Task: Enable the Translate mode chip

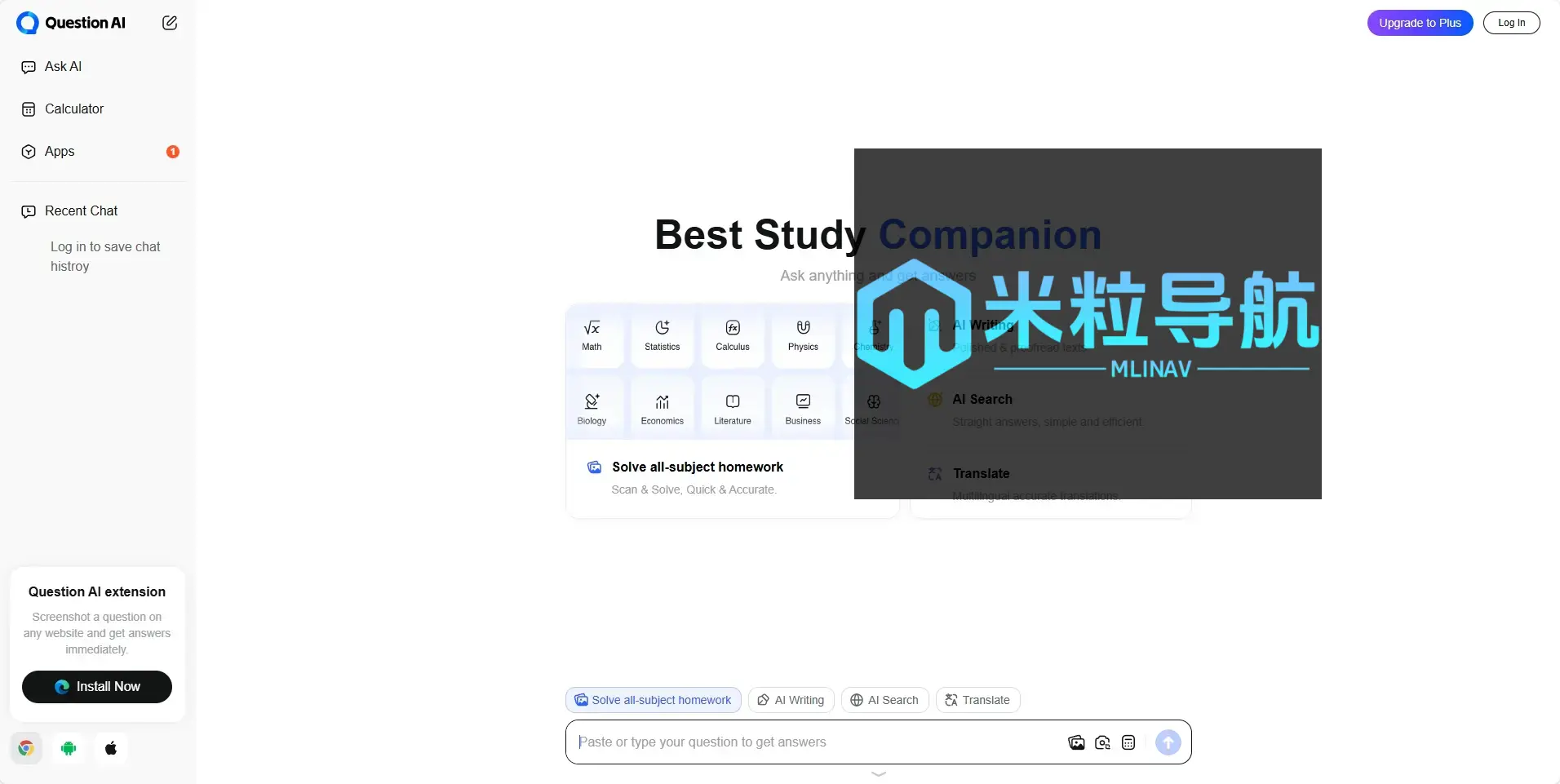Action: coord(977,700)
